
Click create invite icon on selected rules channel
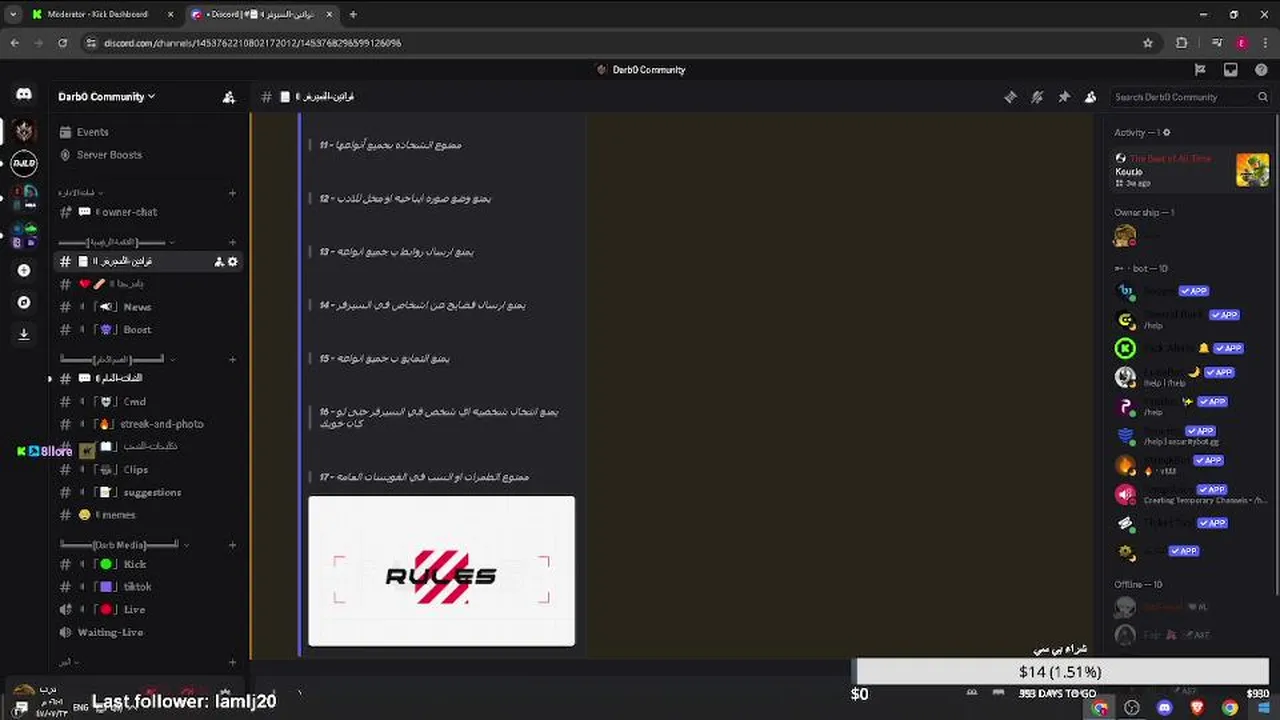(219, 261)
